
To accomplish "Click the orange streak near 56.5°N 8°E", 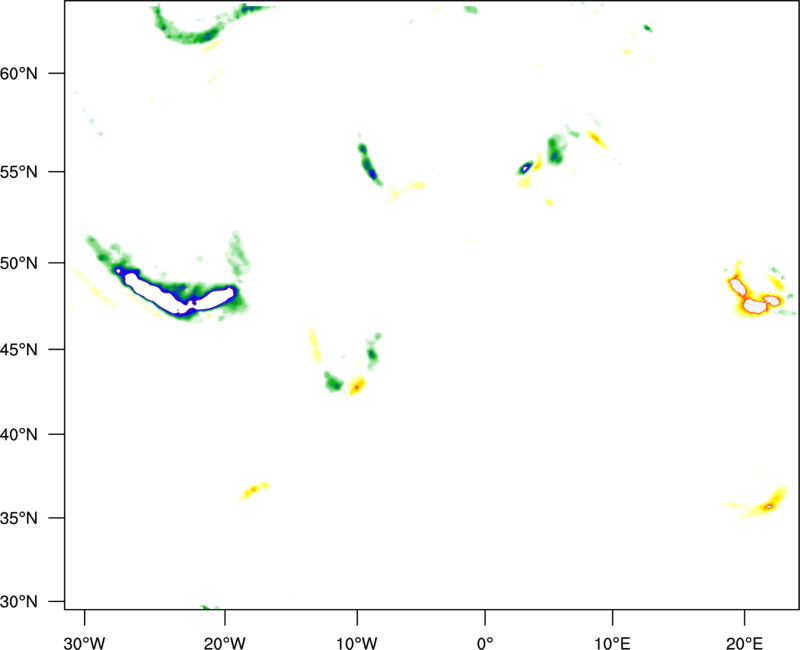I will [x=597, y=139].
